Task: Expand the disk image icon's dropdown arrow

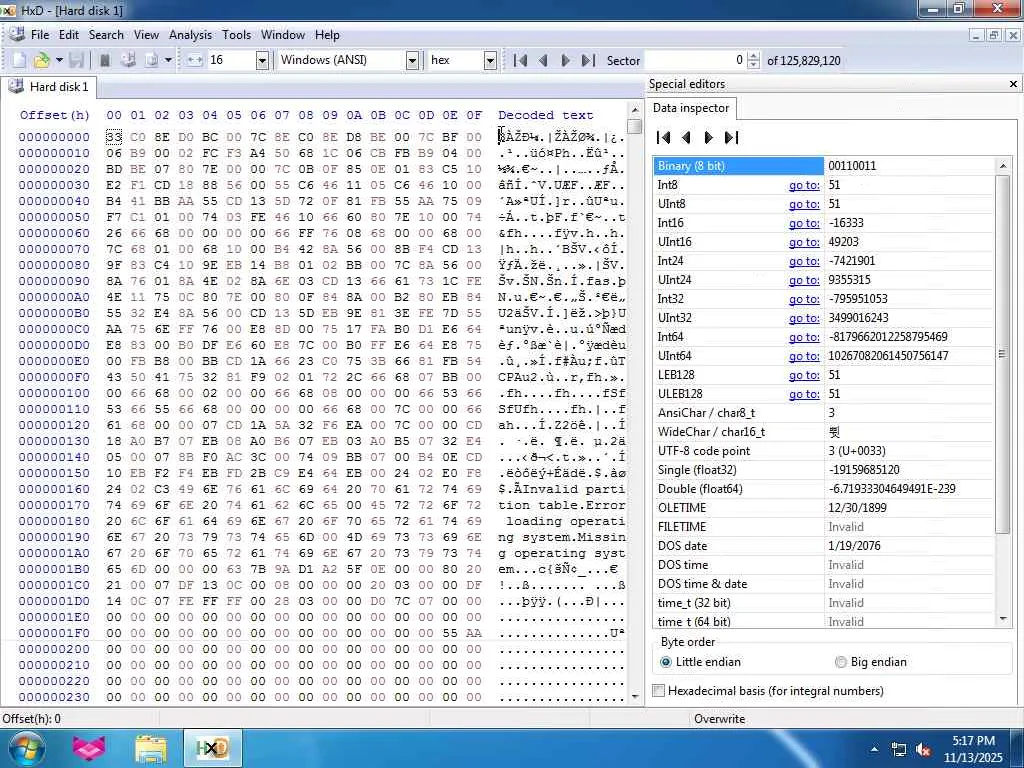Action: 168,60
